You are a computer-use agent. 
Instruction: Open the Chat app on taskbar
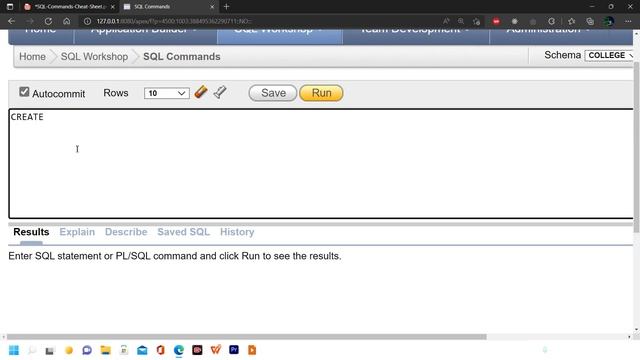click(87, 350)
